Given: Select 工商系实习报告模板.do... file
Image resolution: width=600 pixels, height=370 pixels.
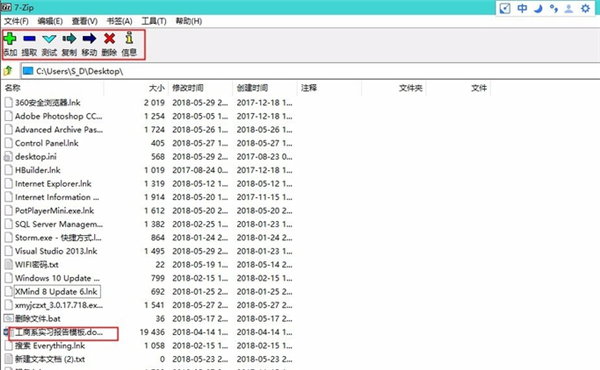Looking at the screenshot, I should pos(59,332).
